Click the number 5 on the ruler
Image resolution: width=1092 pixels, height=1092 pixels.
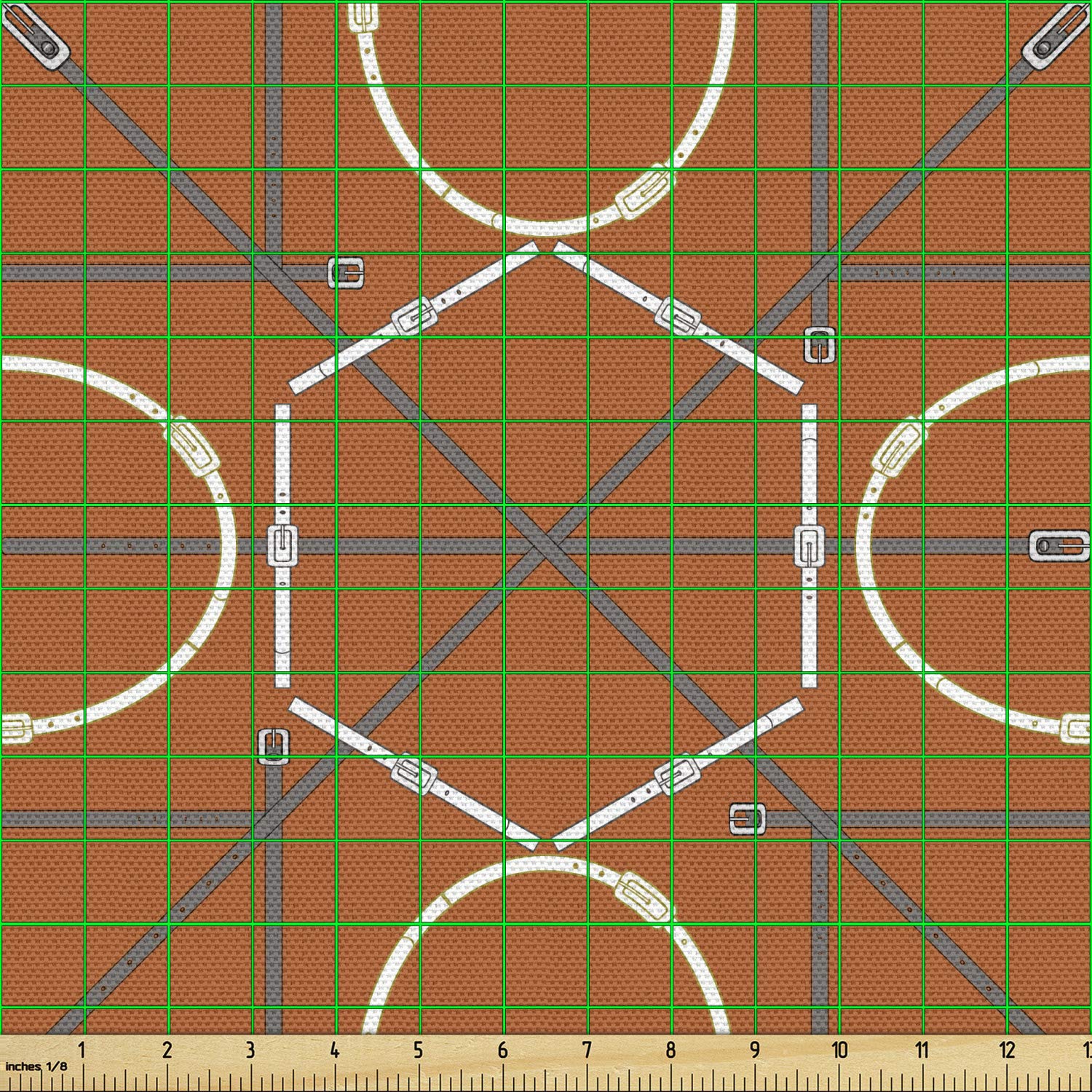coord(418,1051)
